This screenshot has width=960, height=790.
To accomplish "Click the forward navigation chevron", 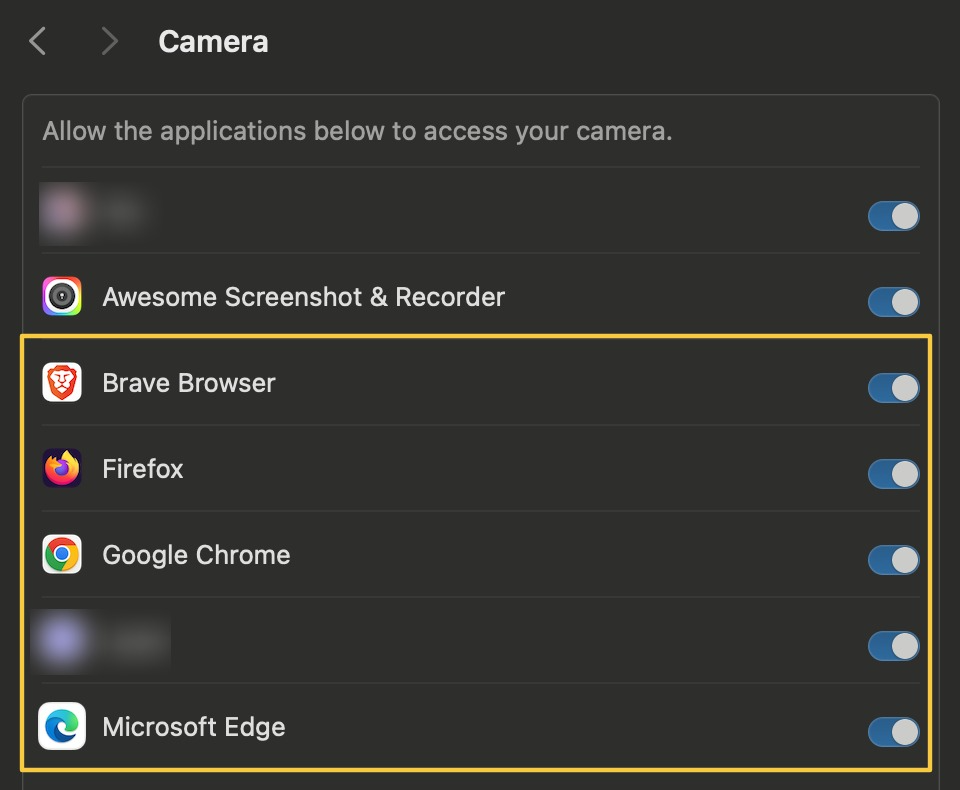I will pos(108,41).
